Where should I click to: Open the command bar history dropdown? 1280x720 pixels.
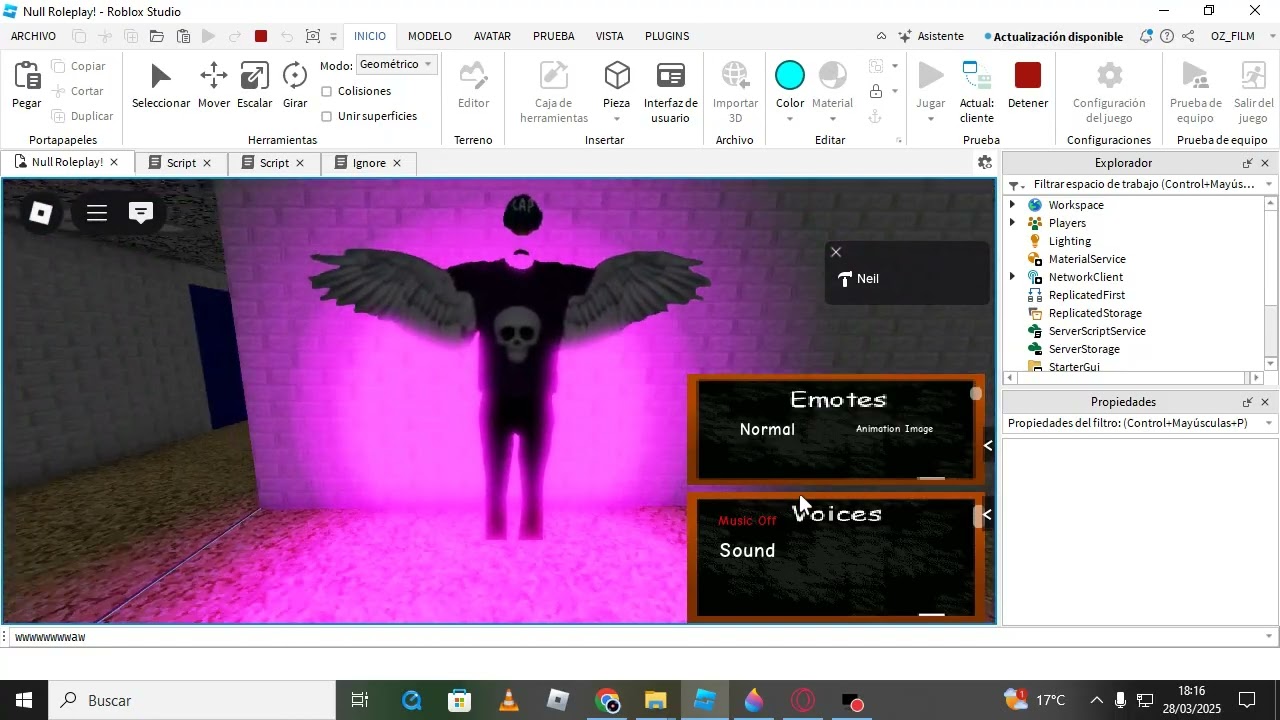pyautogui.click(x=1269, y=637)
